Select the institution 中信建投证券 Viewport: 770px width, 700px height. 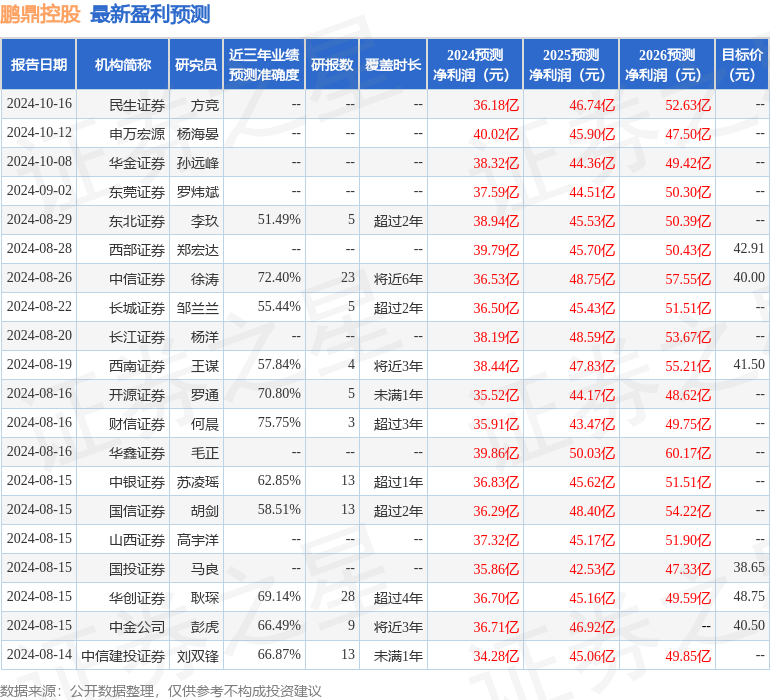point(123,656)
